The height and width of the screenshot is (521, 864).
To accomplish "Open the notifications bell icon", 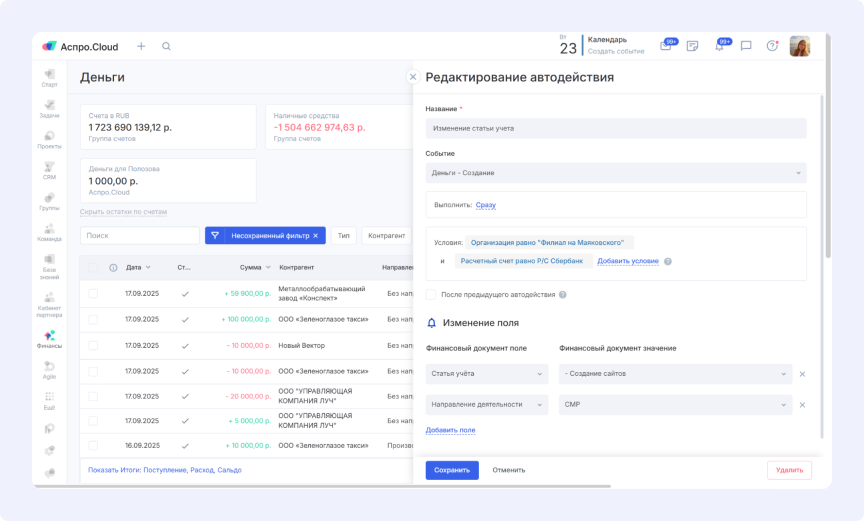I will pos(719,46).
